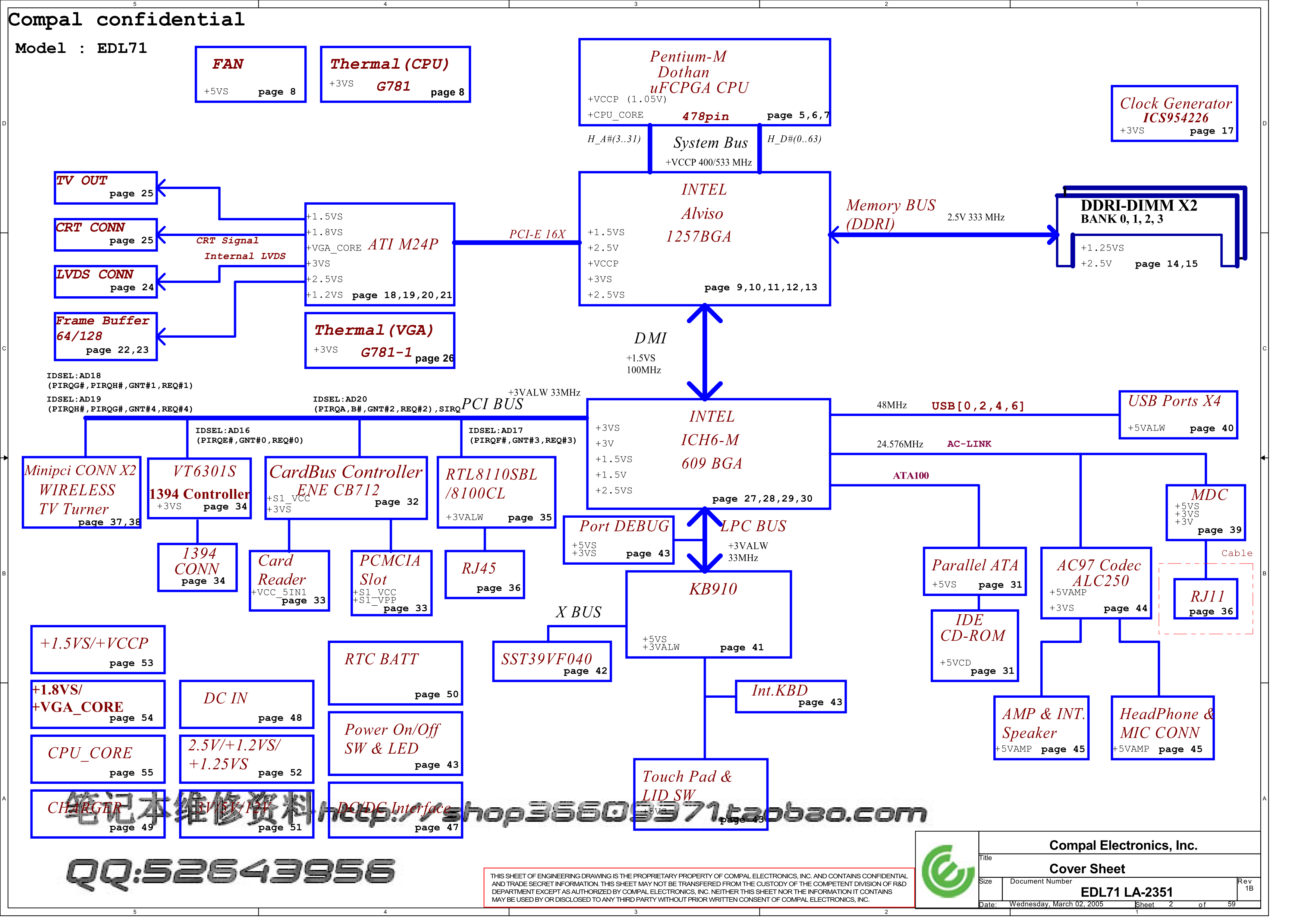
Task: Click the INTEL Alviso 1257BGA block
Action: tap(704, 239)
